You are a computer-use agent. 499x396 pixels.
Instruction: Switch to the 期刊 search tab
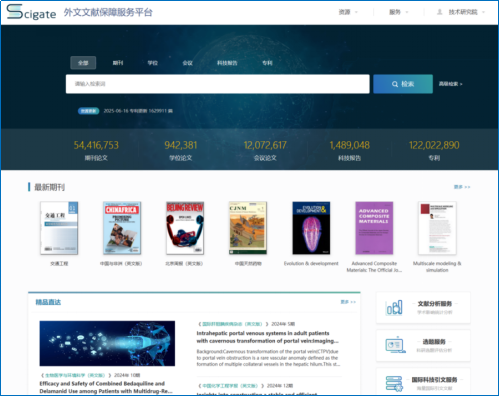118,63
